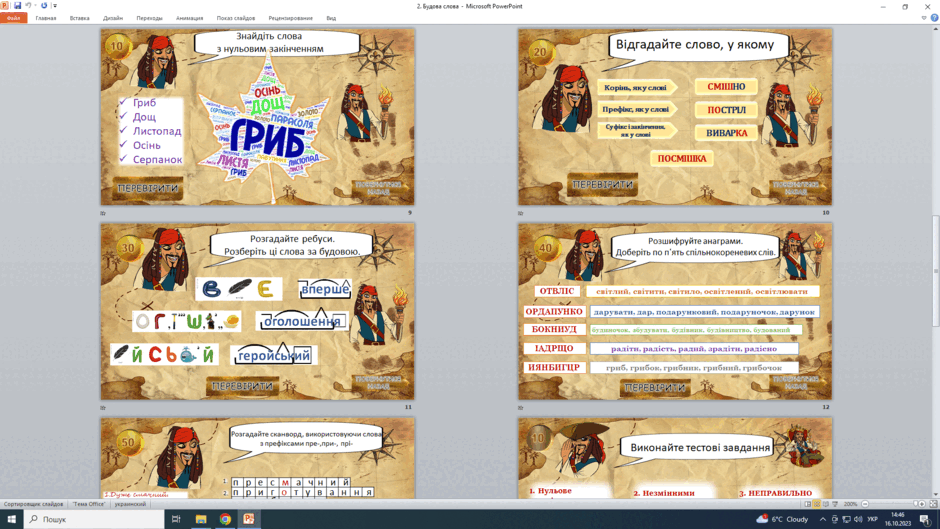Click the vertical scrollbar thumb
The width and height of the screenshot is (940, 529).
click(x=935, y=270)
